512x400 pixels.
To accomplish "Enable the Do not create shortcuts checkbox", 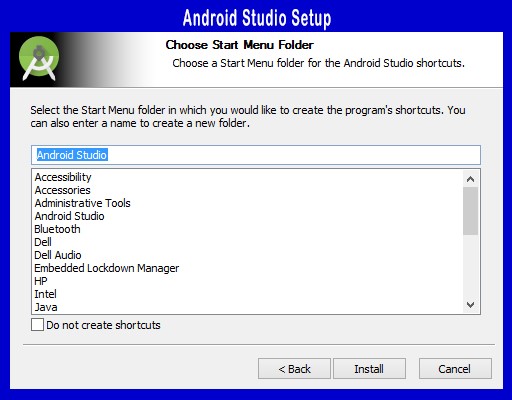I will pyautogui.click(x=37, y=325).
